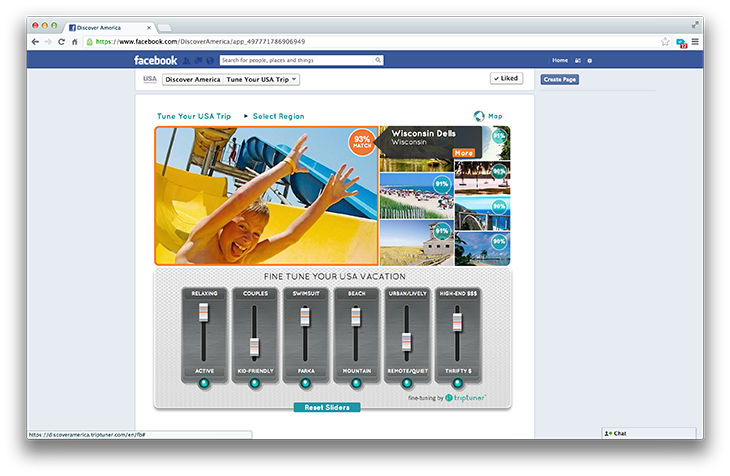
Task: Expand the Tune Your USA Trip dropdown
Action: pos(261,79)
